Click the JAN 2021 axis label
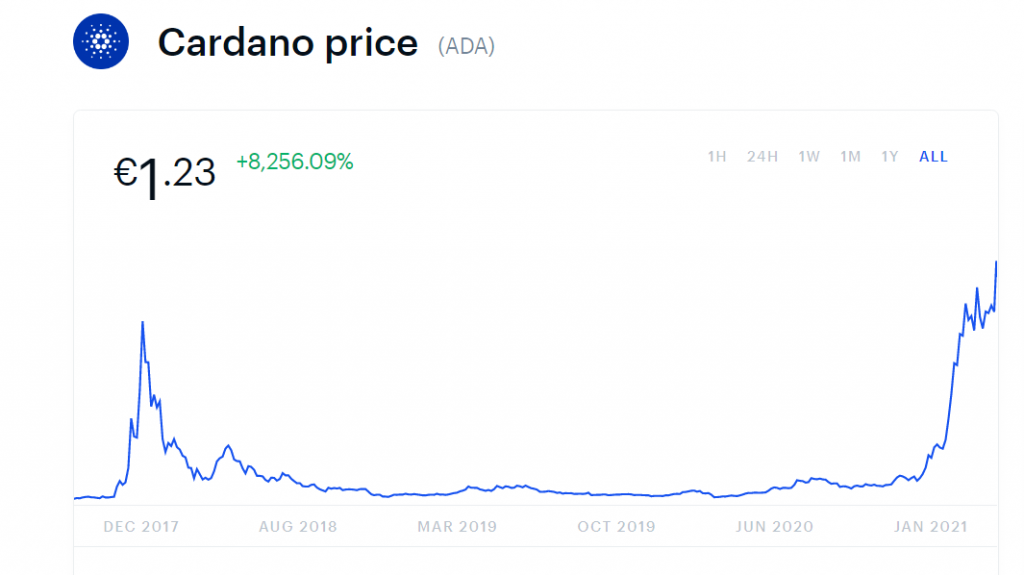The height and width of the screenshot is (575, 1024). [x=930, y=527]
